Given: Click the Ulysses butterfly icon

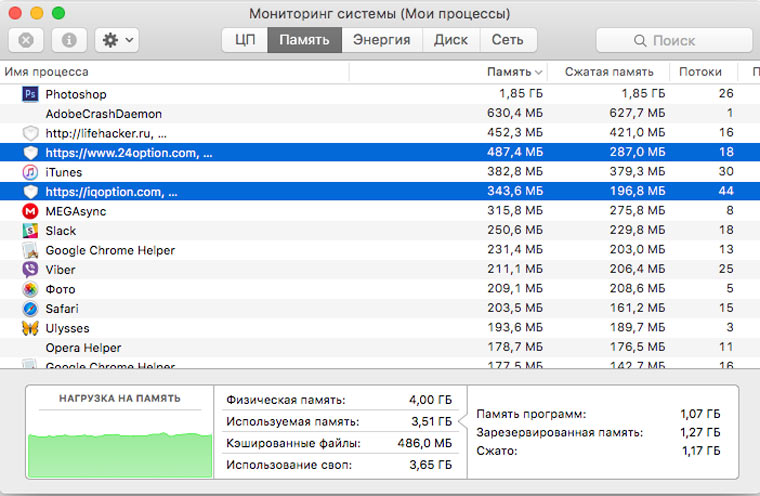Looking at the screenshot, I should [x=30, y=328].
